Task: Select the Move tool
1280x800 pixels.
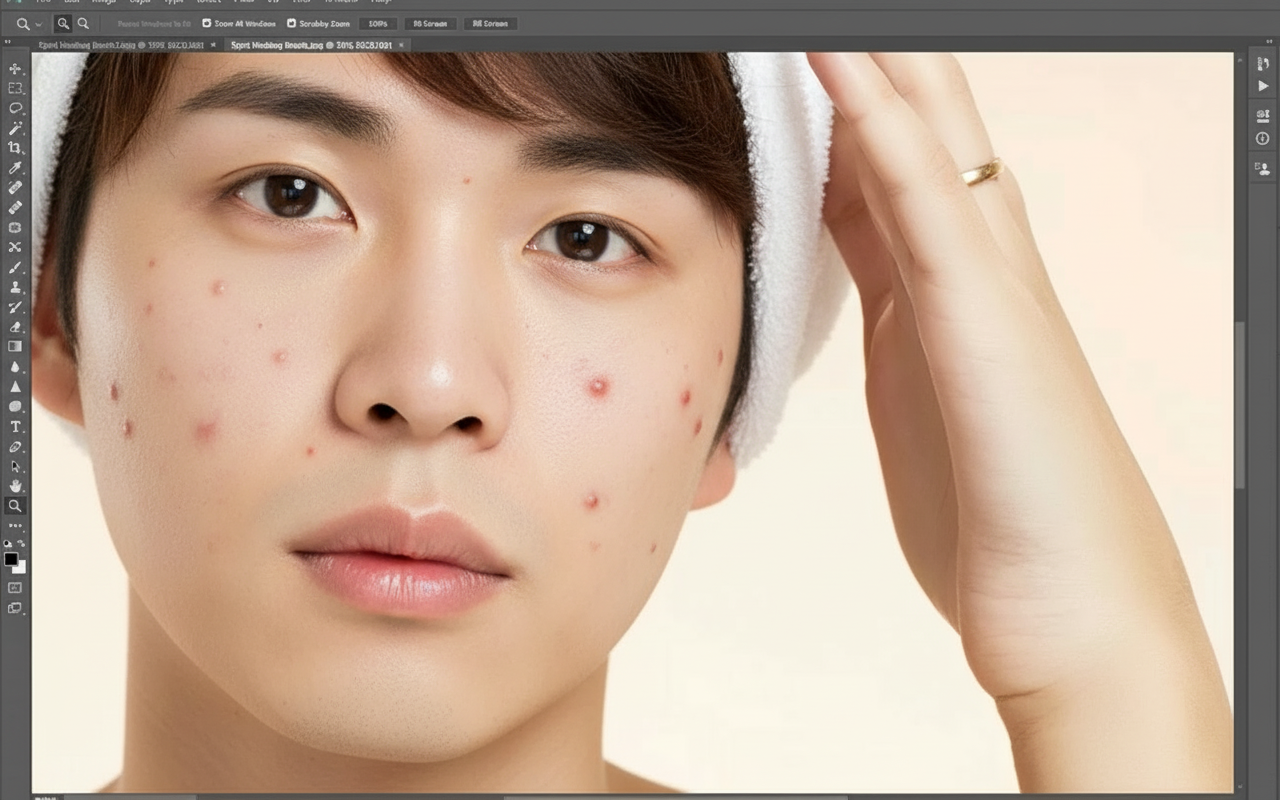Action: click(x=15, y=68)
